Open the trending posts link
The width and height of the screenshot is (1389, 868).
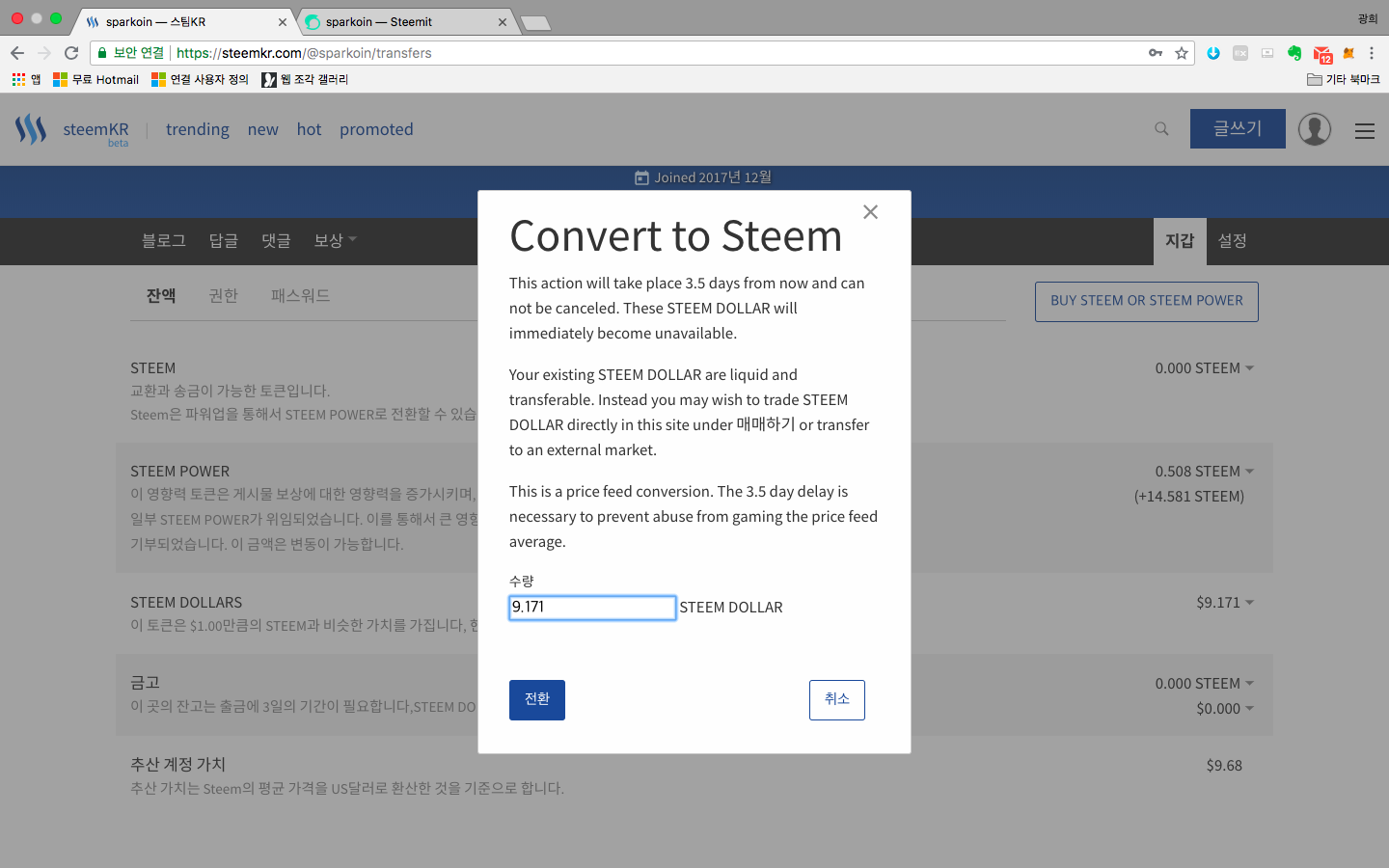(x=198, y=129)
